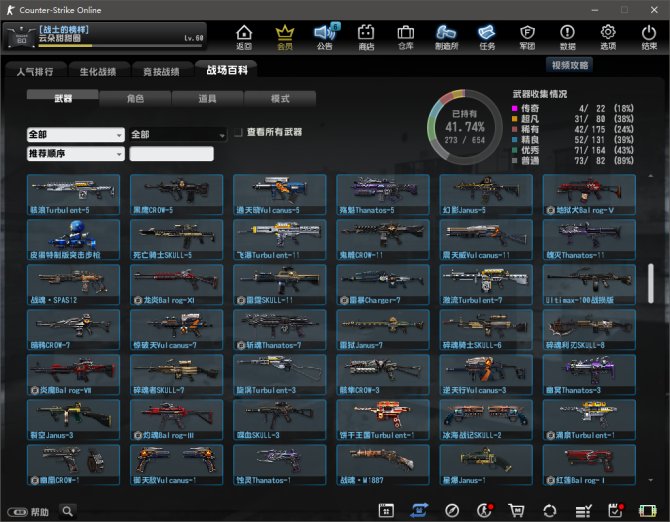The height and width of the screenshot is (522, 670).
Task: Click the player level 60 badge icon
Action: click(21, 37)
